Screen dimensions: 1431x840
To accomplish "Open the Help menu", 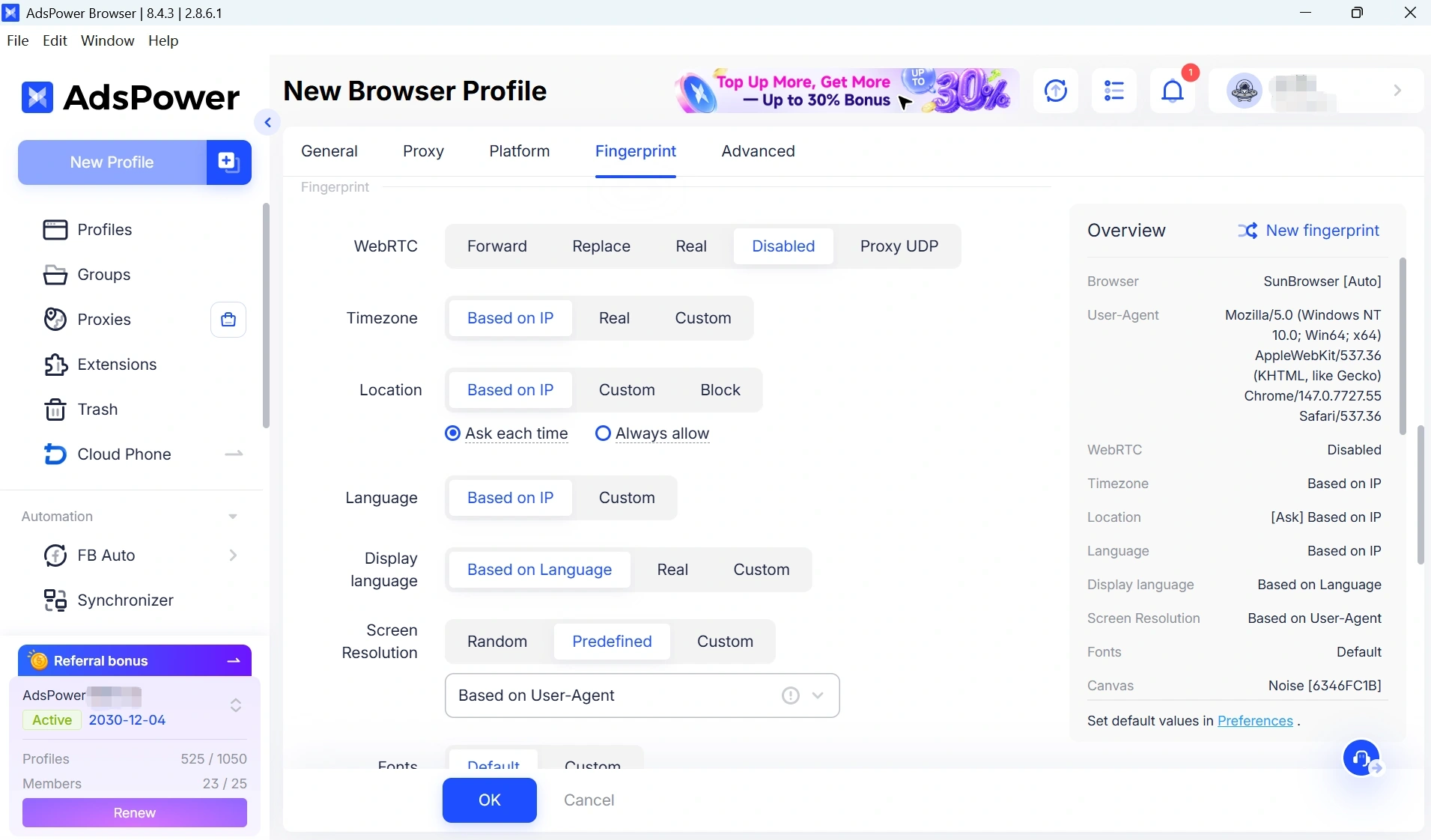I will (163, 40).
